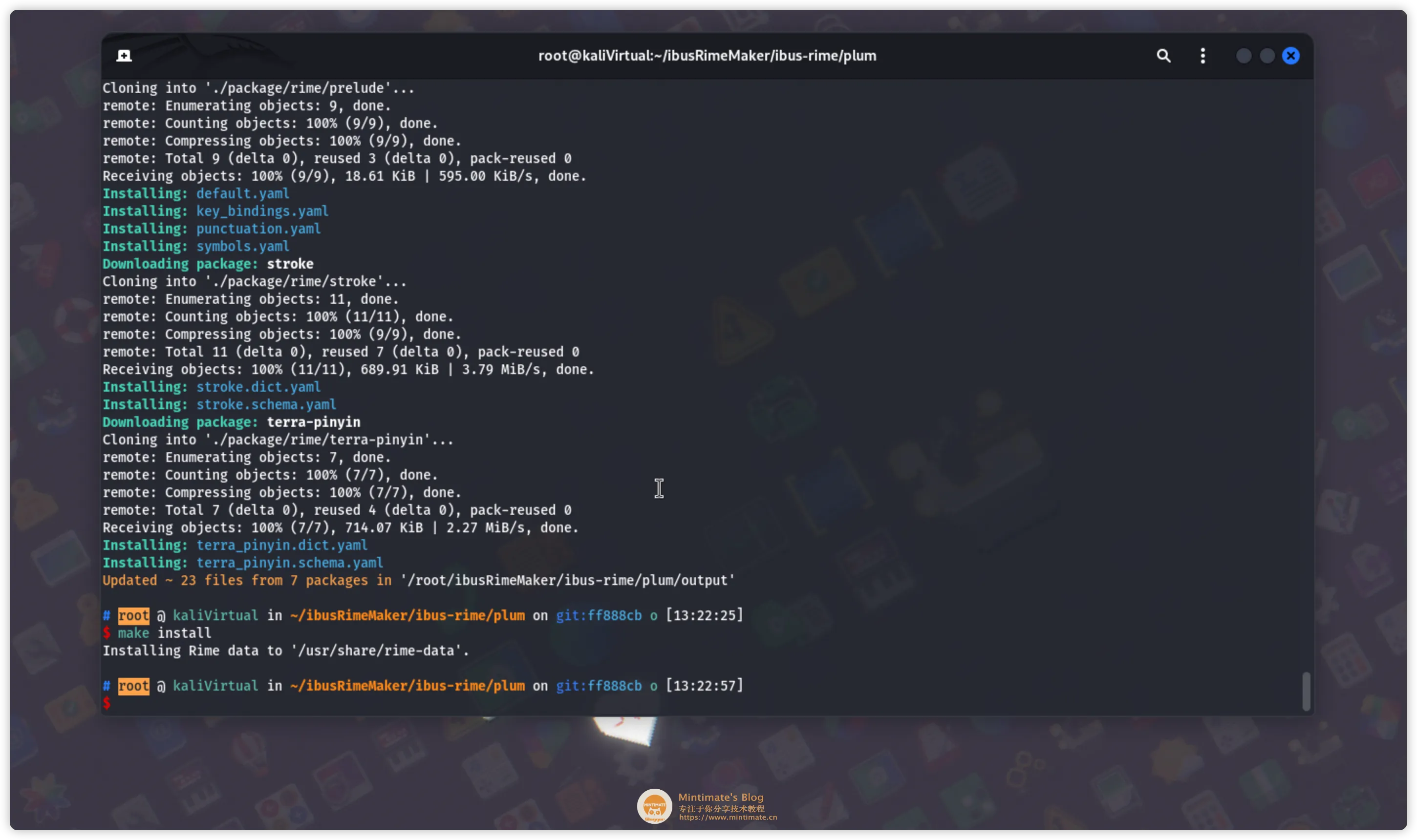This screenshot has height=840, width=1417.
Task: Click the window title root@kaliVirtual path
Action: point(707,56)
